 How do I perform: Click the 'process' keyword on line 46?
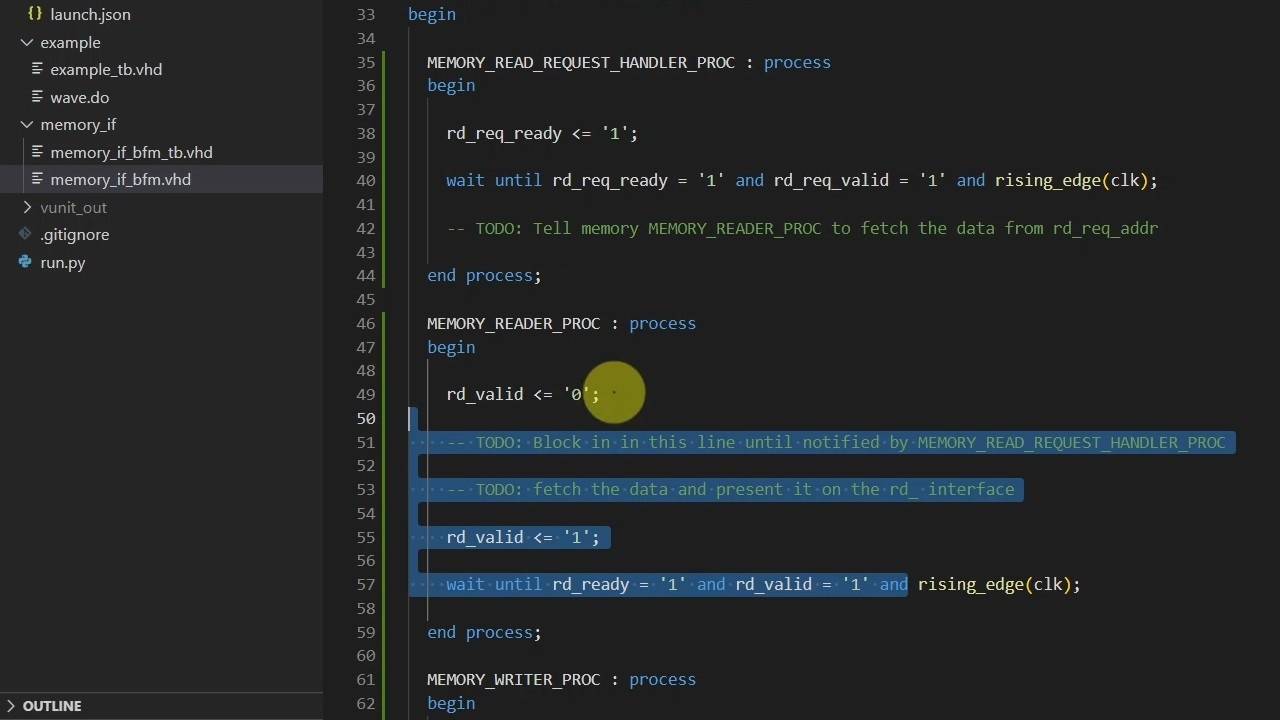point(662,323)
